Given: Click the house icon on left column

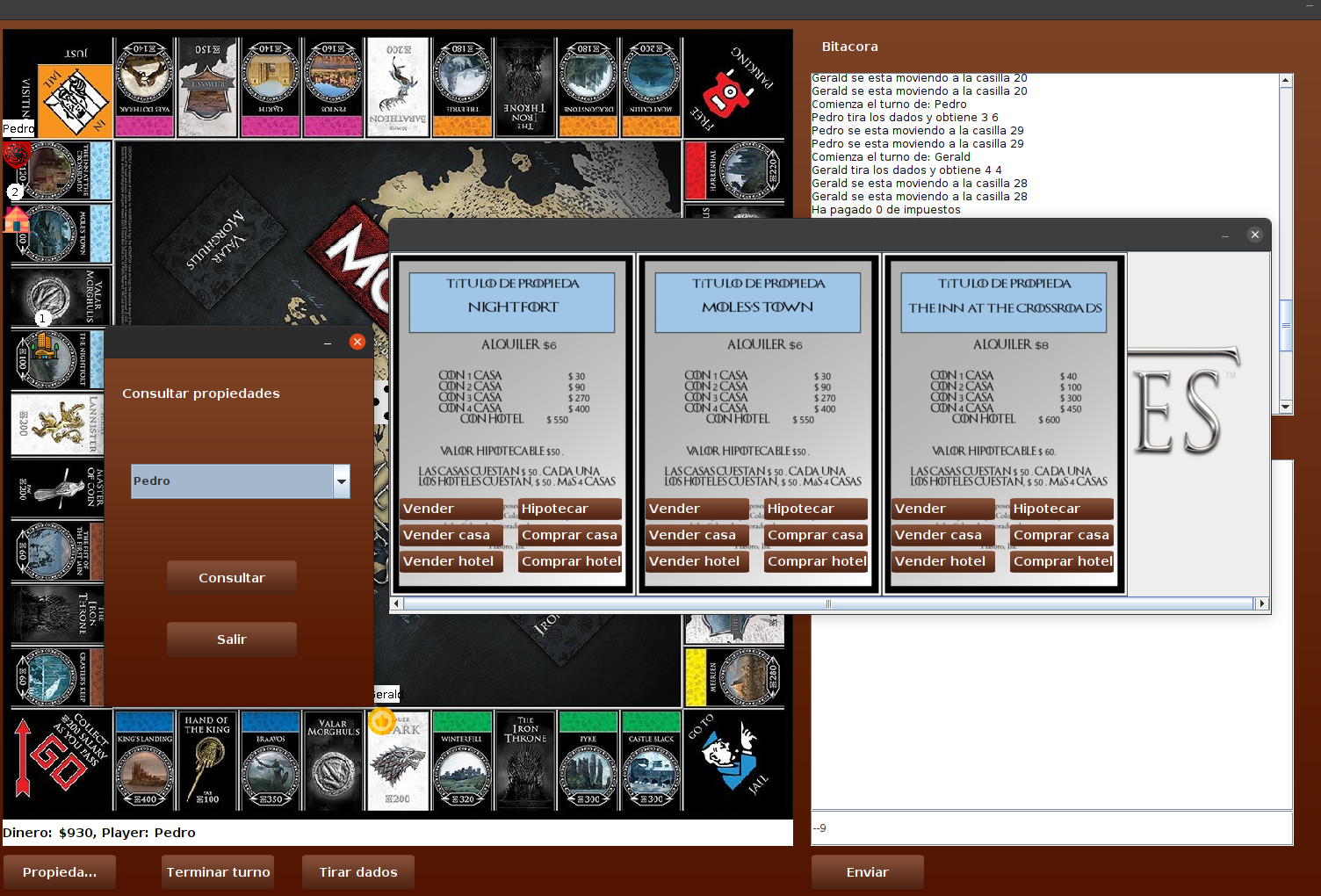Looking at the screenshot, I should (x=16, y=219).
